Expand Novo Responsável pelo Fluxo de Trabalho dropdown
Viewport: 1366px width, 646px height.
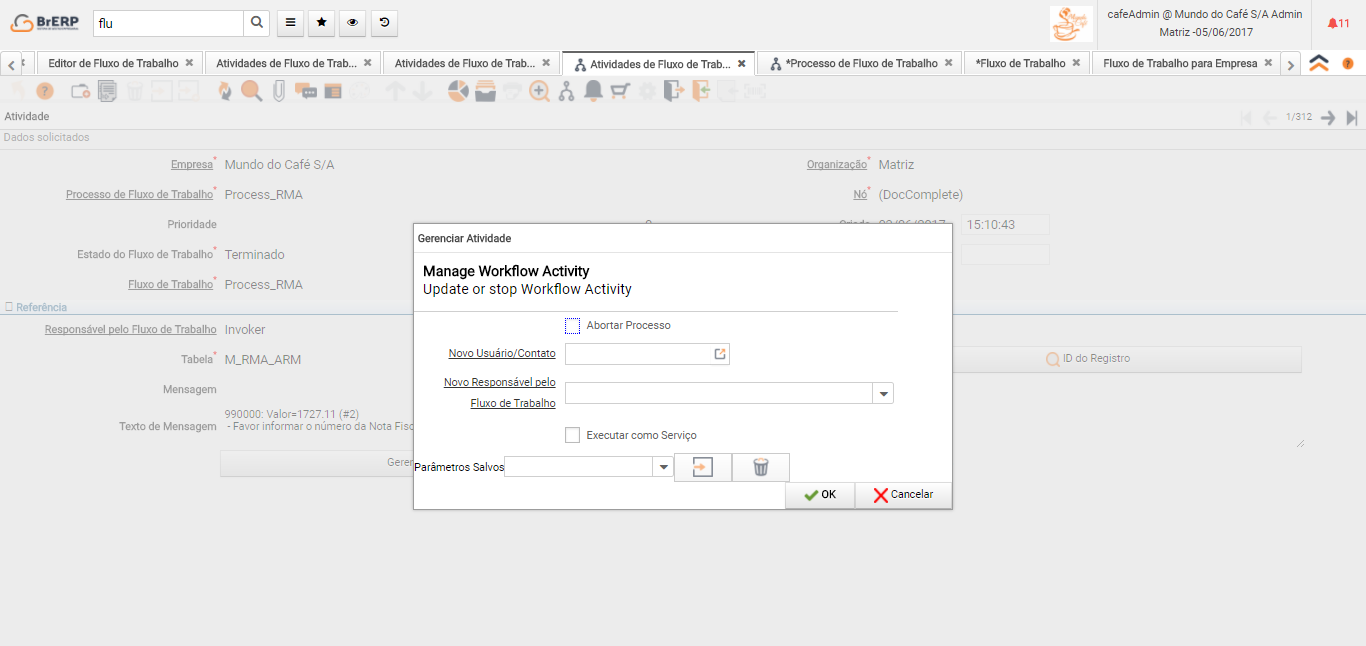tap(884, 394)
